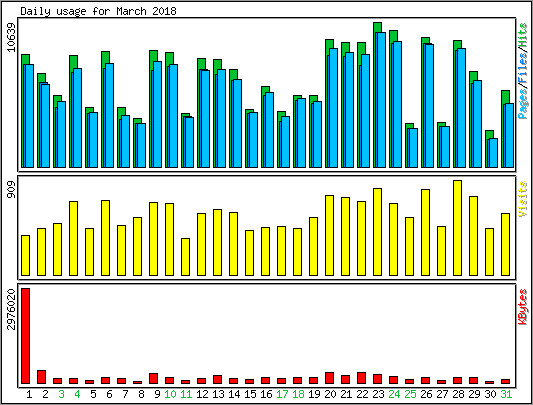533x405 pixels.
Task: Select day label 23 on the axis
Action: (378, 394)
